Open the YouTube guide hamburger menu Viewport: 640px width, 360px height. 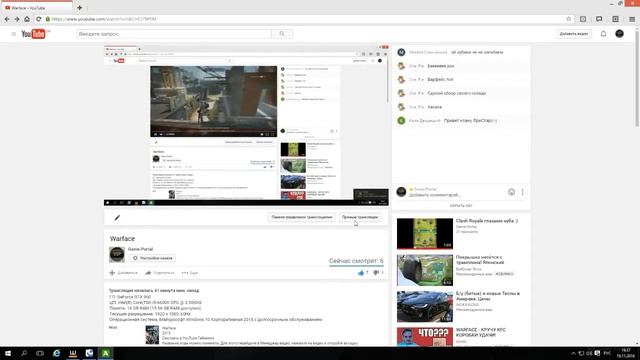(x=13, y=34)
